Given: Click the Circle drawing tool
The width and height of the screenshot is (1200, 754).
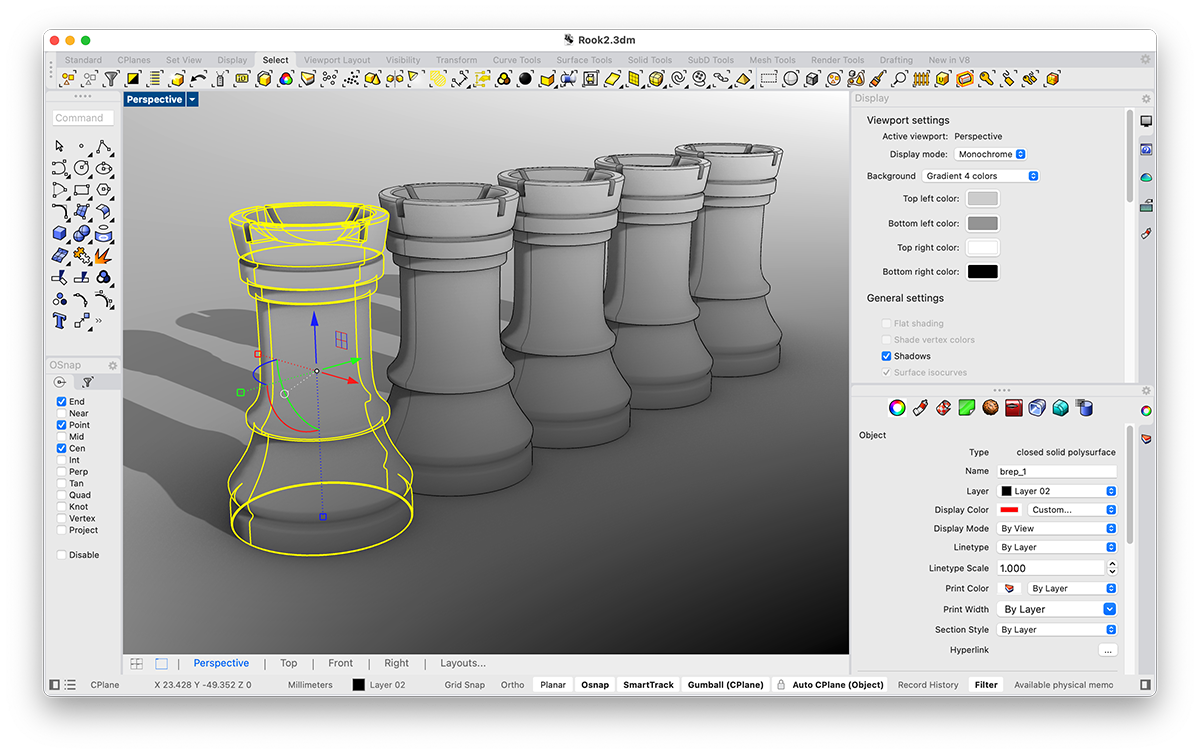Looking at the screenshot, I should coord(81,167).
